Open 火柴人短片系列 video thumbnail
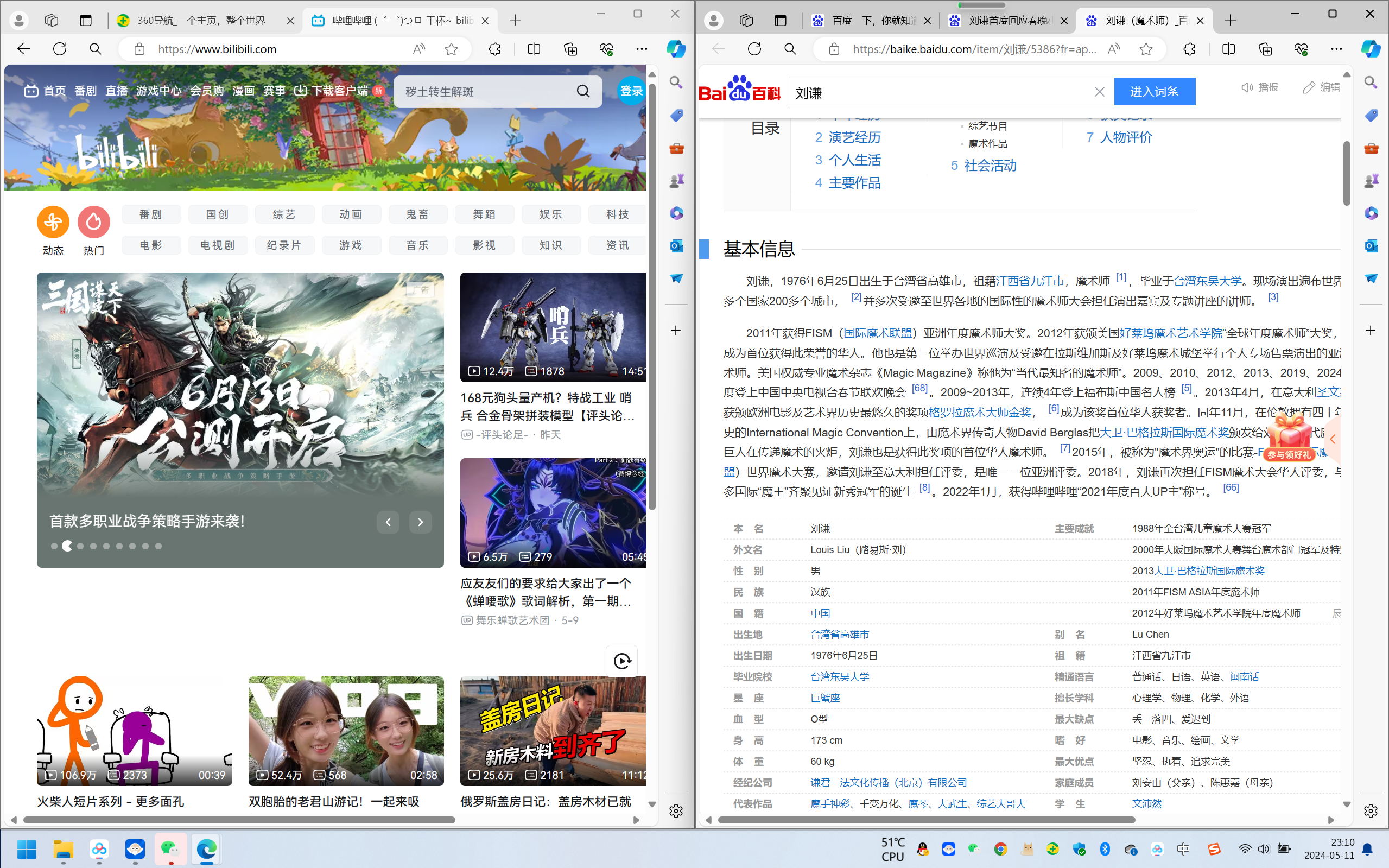 [134, 731]
